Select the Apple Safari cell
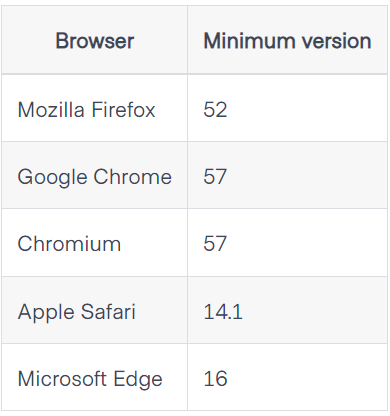390x416 pixels. click(x=95, y=311)
